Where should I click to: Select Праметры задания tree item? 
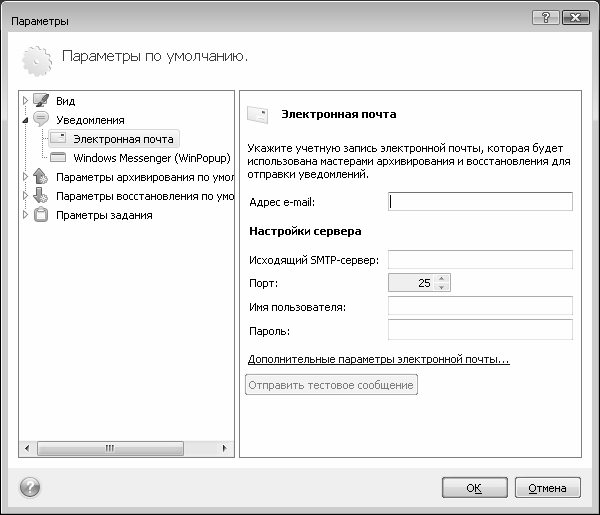pyautogui.click(x=104, y=215)
